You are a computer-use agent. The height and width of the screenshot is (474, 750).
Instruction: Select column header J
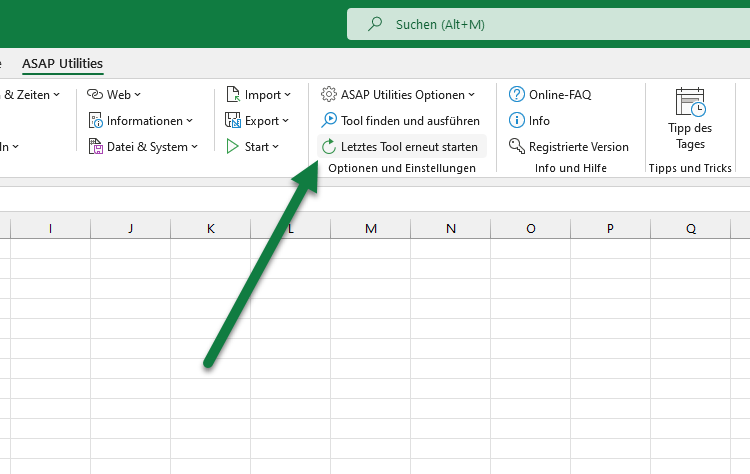(131, 229)
